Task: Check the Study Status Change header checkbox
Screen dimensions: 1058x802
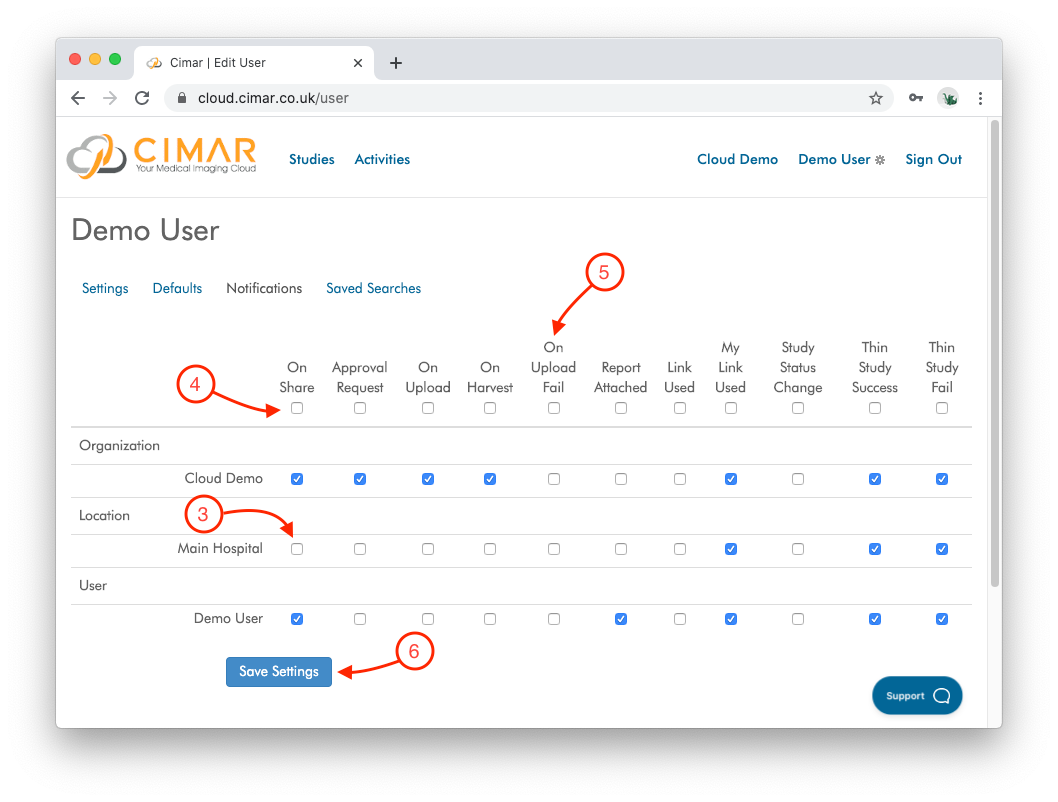Action: click(x=798, y=408)
